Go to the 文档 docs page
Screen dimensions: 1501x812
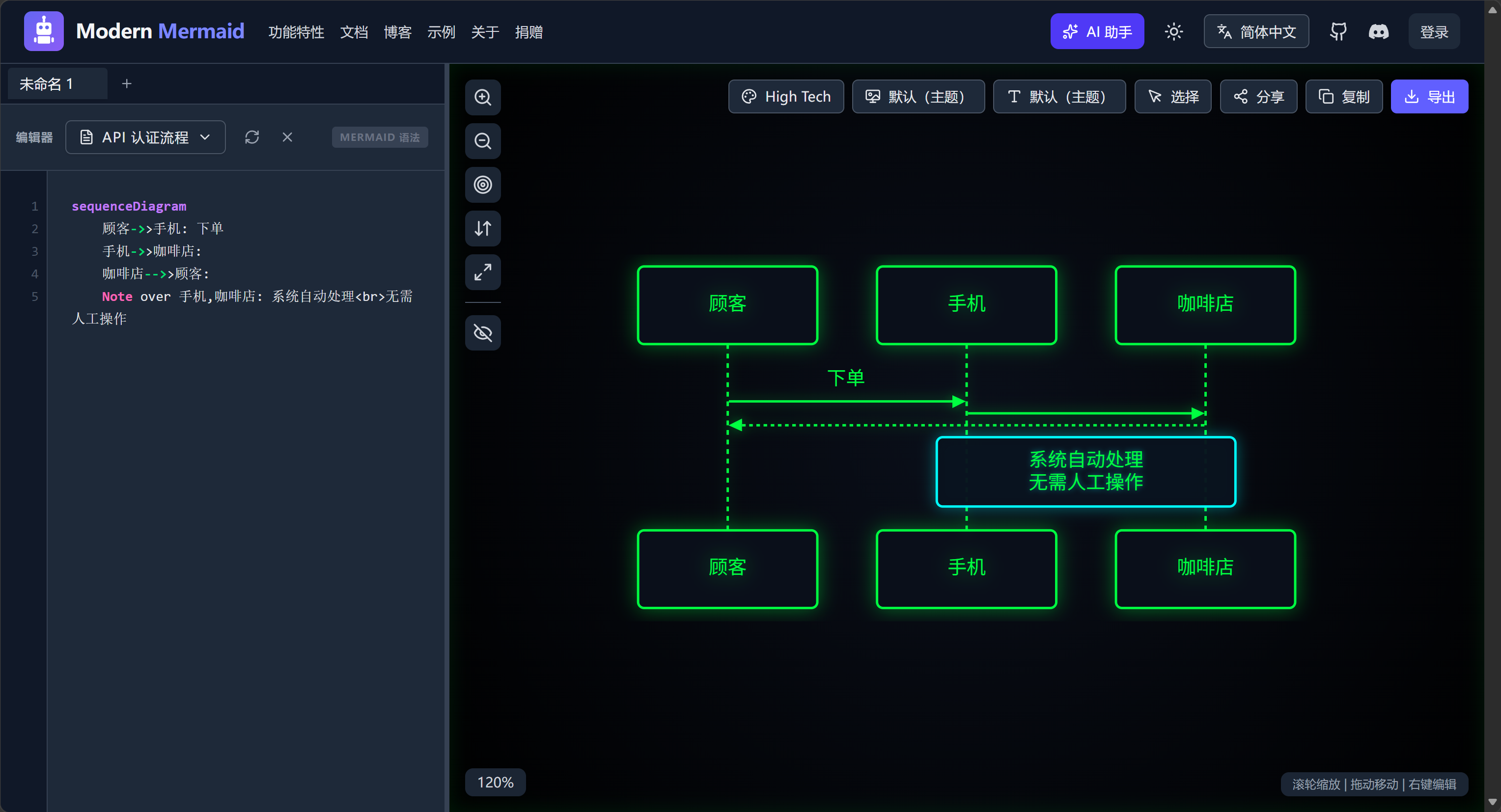point(354,32)
